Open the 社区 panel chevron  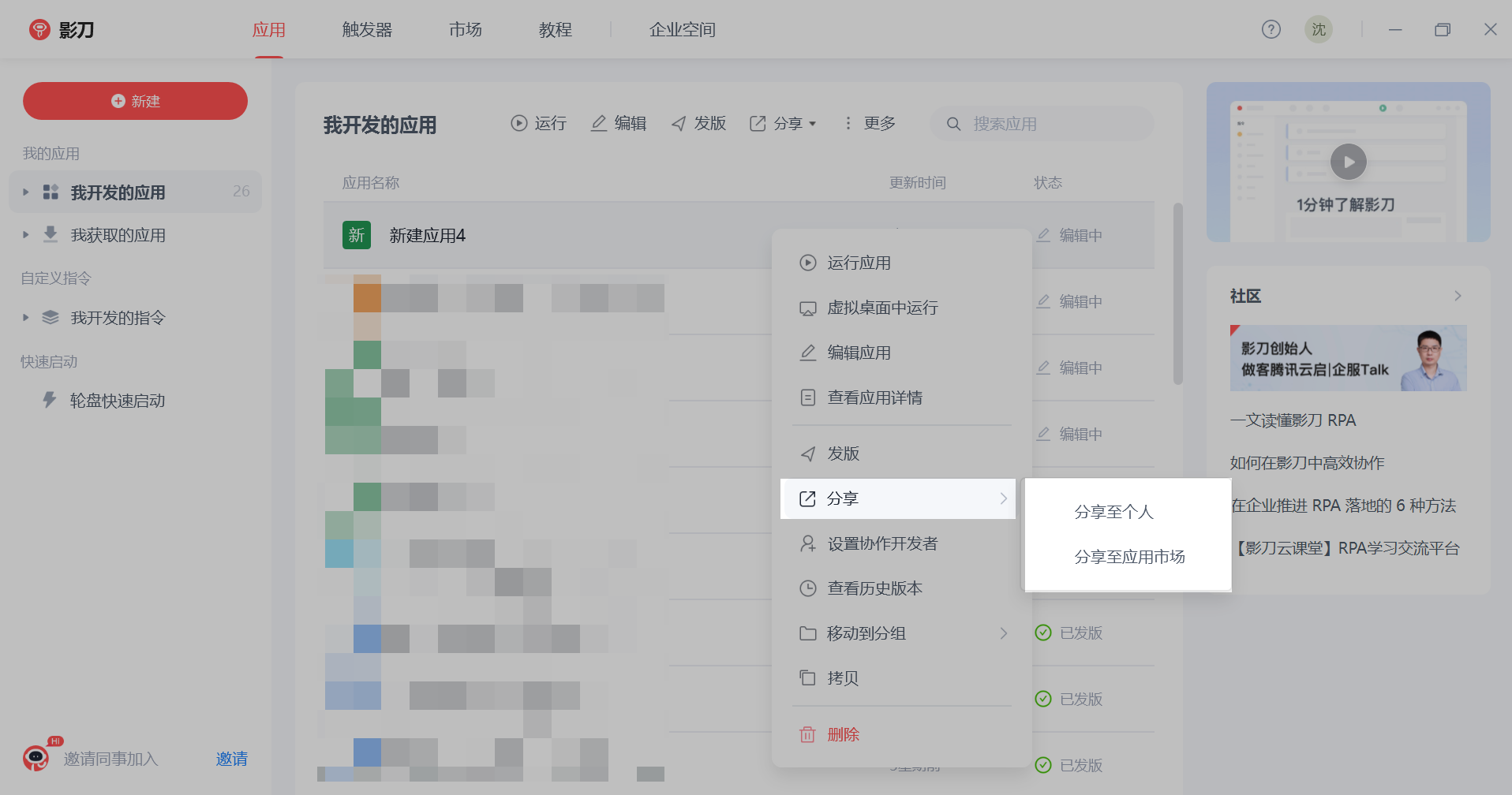(x=1458, y=296)
